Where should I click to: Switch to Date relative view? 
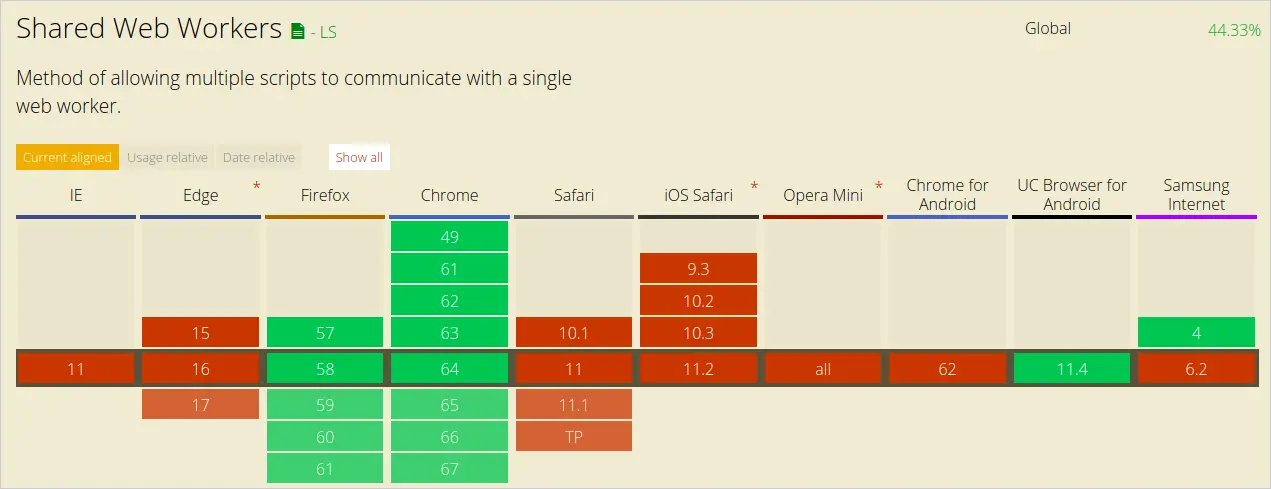tap(259, 157)
